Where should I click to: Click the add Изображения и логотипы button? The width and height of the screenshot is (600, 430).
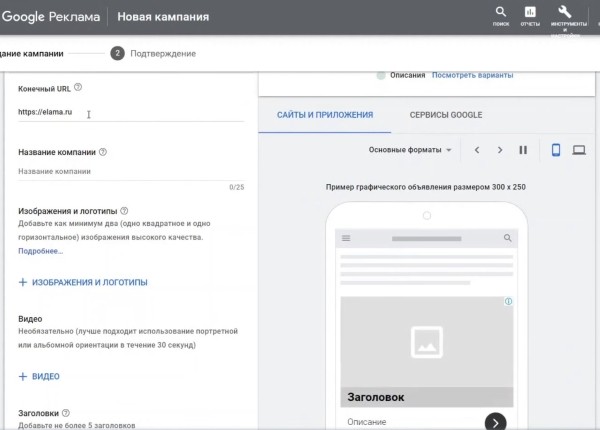(83, 283)
